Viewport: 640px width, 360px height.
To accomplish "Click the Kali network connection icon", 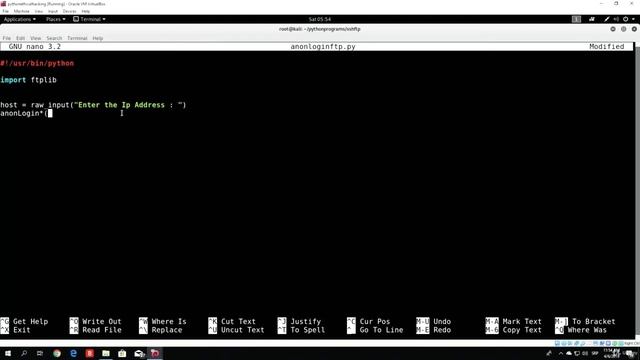I will coord(591,19).
